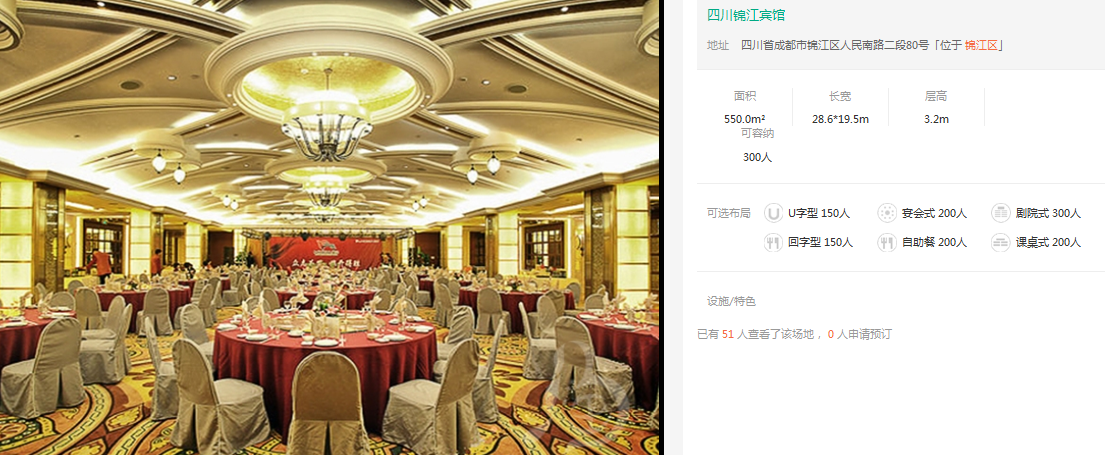Click the 长宽 28.6*19.5m info cell
This screenshot has height=455, width=1112.
[840, 107]
